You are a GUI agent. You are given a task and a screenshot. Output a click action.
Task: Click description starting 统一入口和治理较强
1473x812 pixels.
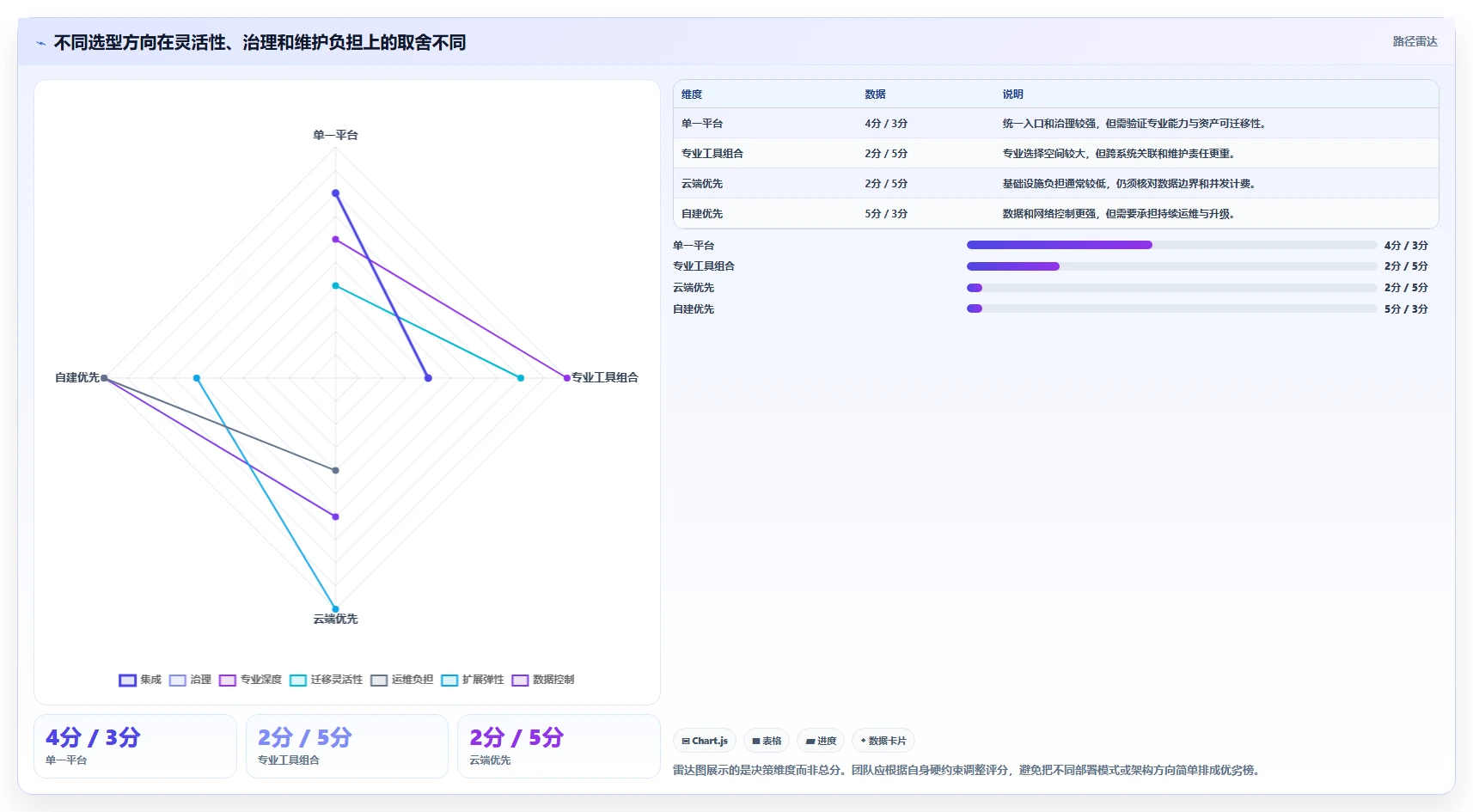coord(1135,124)
